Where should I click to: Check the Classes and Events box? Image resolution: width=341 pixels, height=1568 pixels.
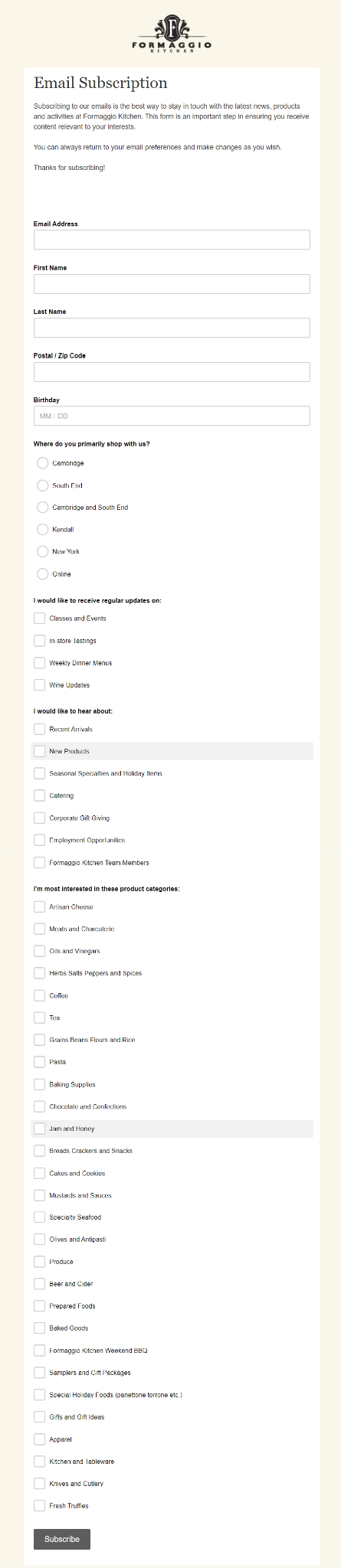tap(40, 618)
